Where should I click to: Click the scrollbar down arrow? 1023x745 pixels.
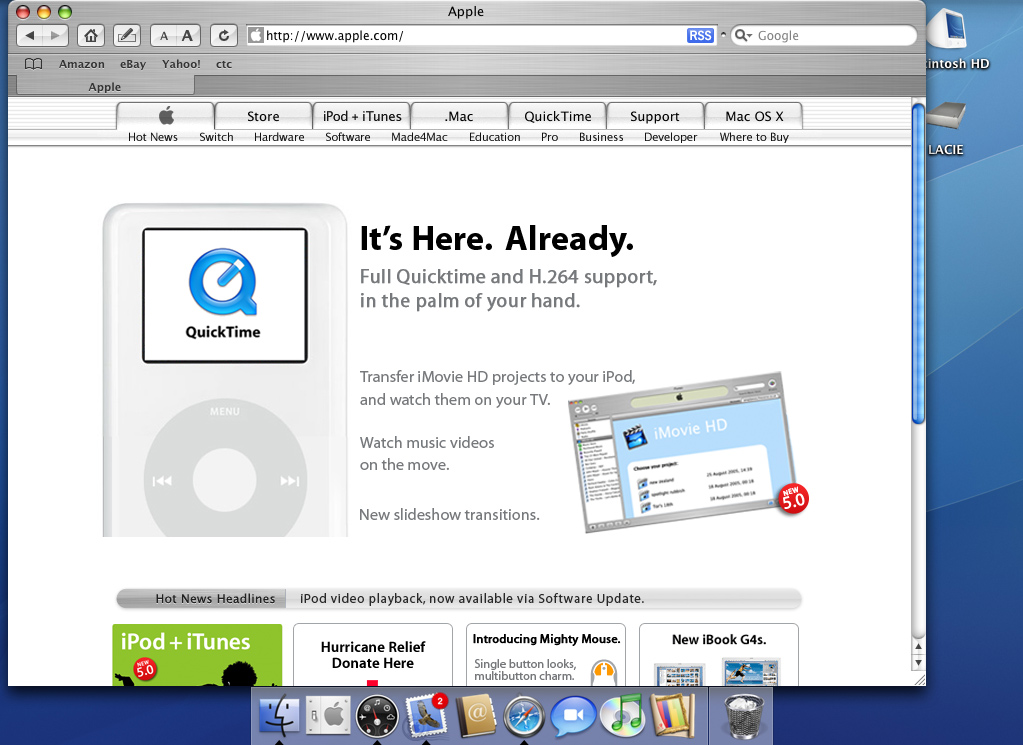[918, 663]
